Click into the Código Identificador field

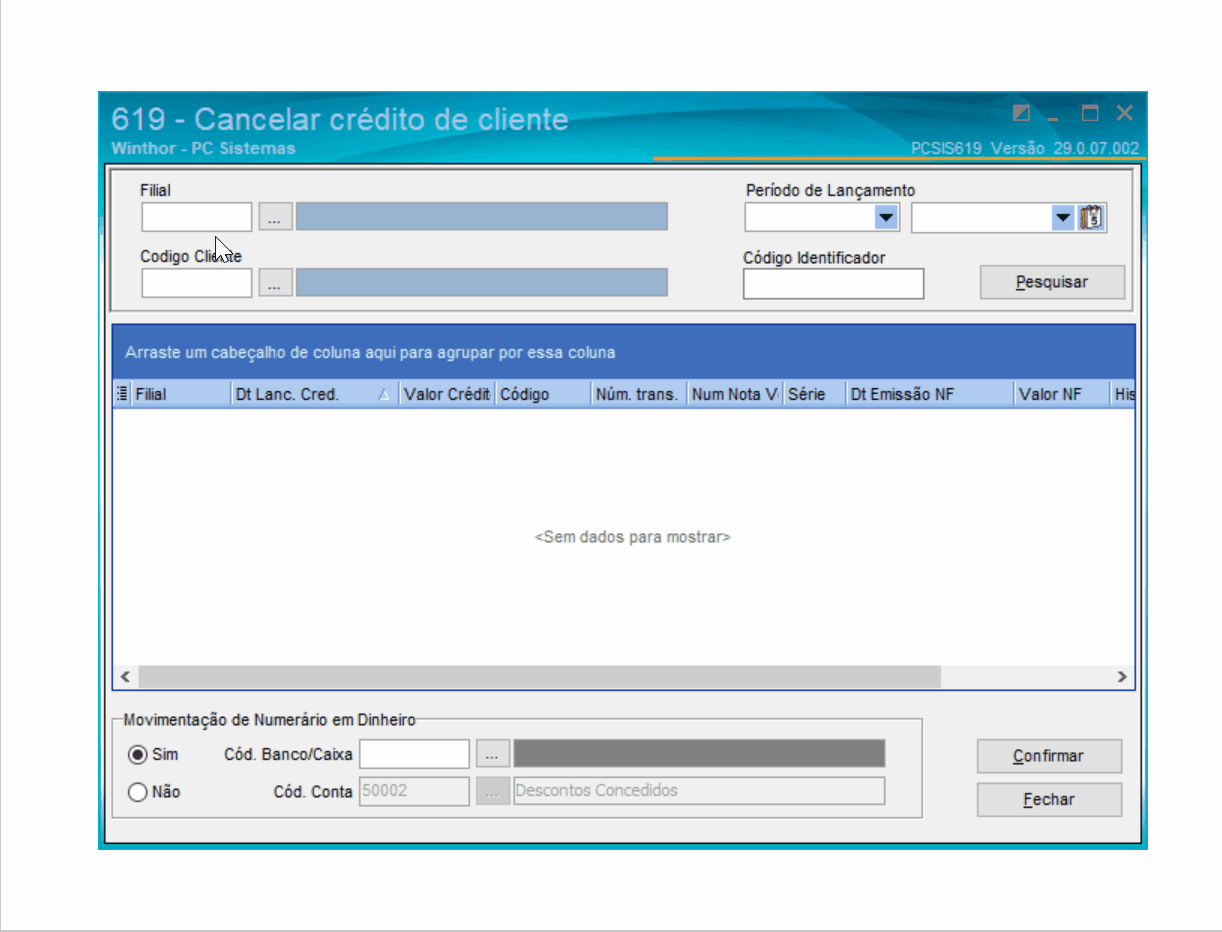833,284
